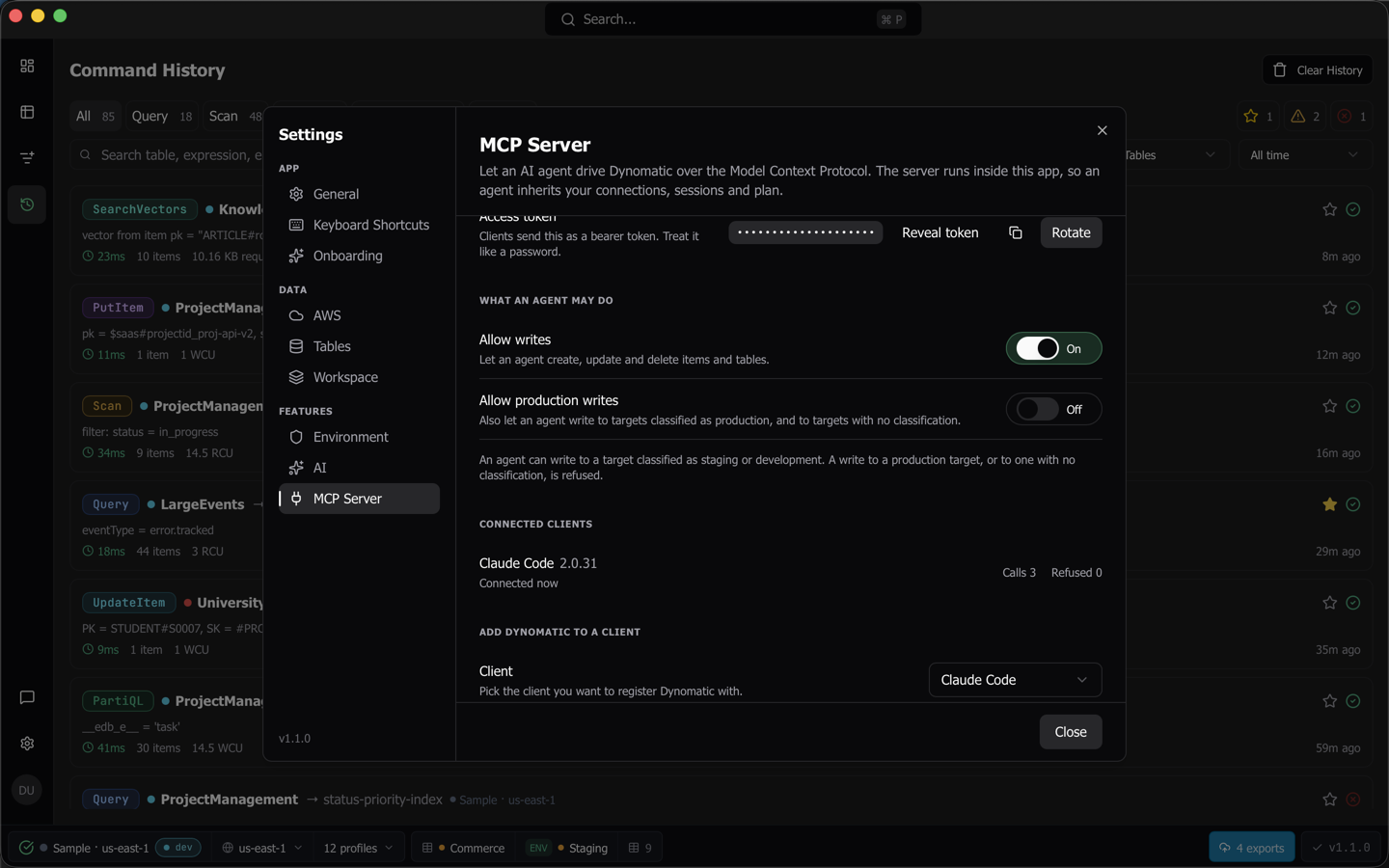
Task: Unstar the LargeEvents query entry
Action: [1329, 504]
